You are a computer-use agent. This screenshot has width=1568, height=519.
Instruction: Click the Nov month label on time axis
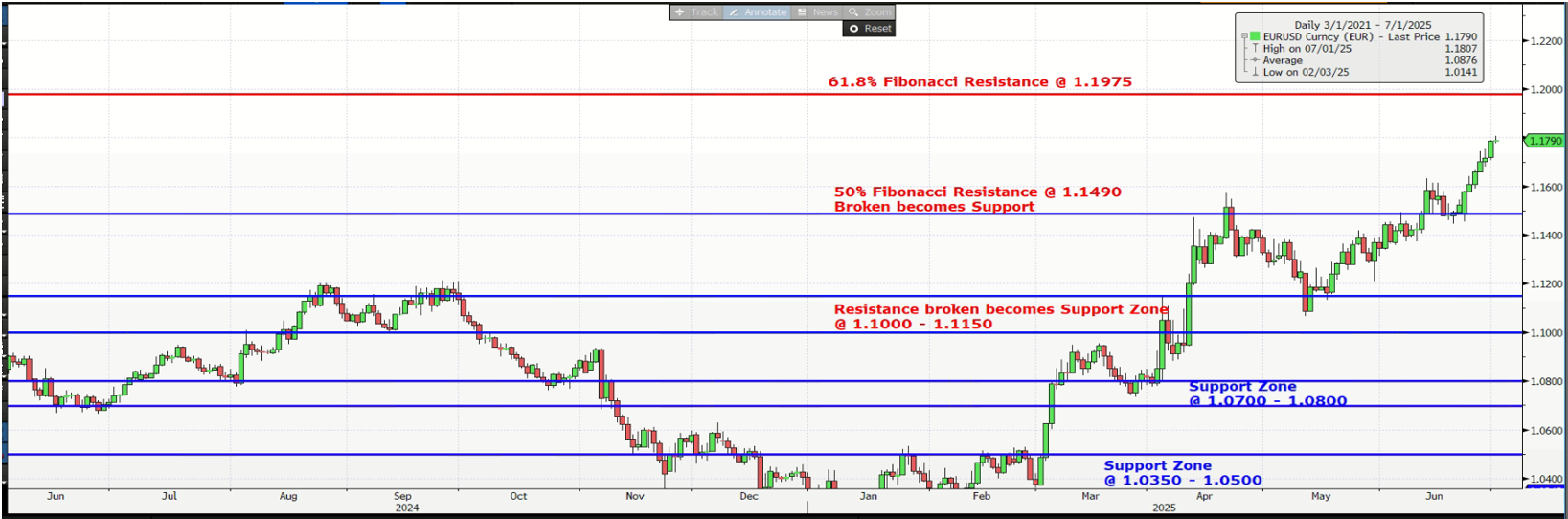pos(635,496)
